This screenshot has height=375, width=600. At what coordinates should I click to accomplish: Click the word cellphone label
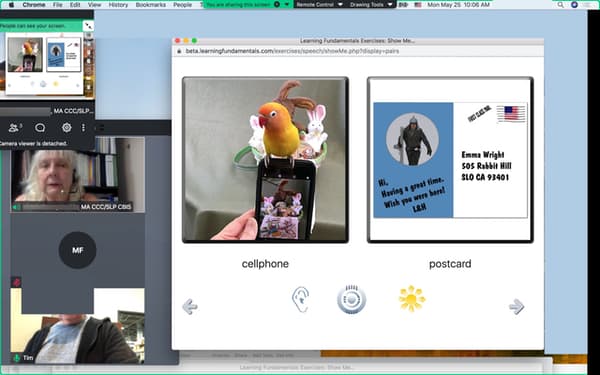coord(265,264)
